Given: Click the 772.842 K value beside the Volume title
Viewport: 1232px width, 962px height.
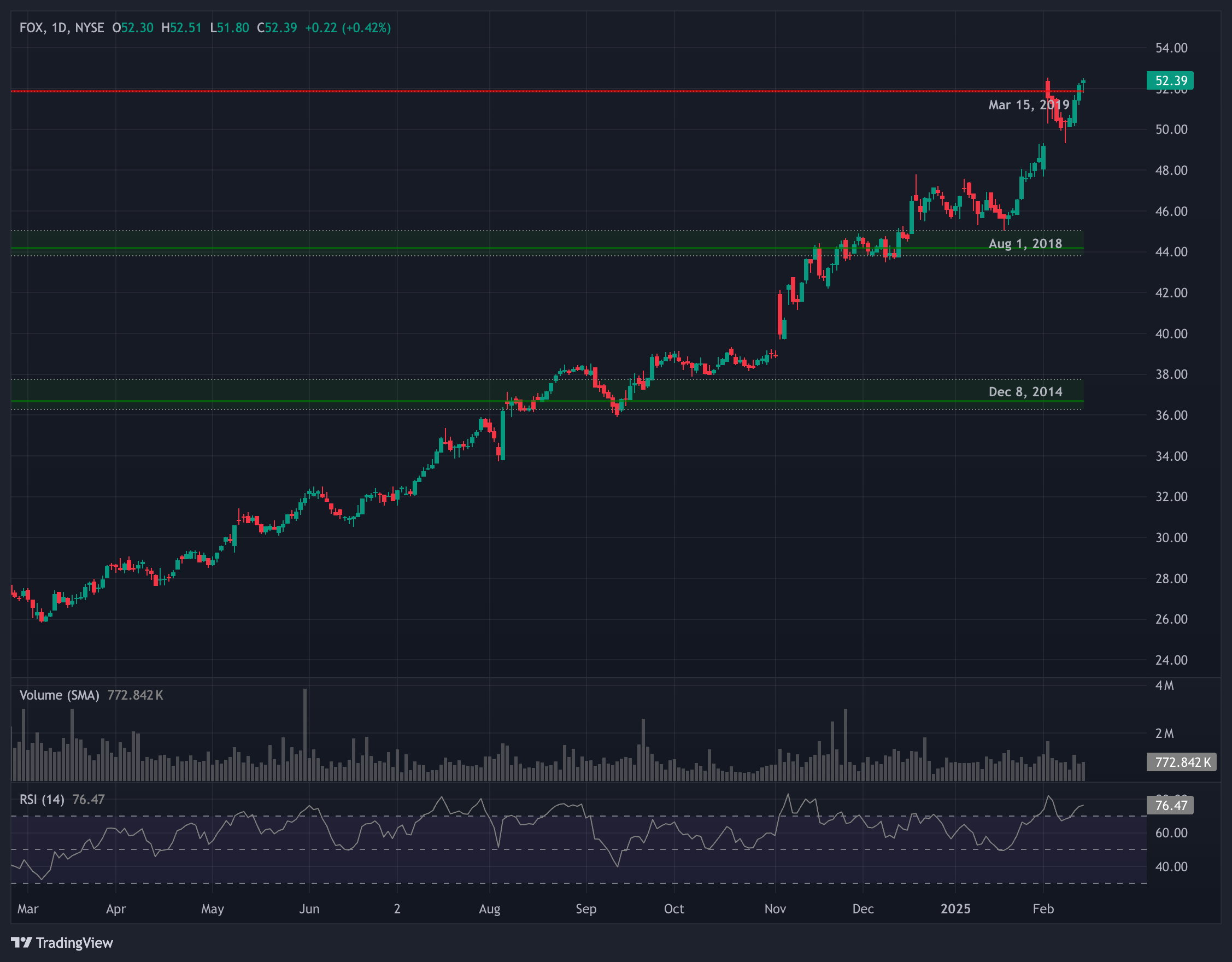Looking at the screenshot, I should (x=136, y=695).
